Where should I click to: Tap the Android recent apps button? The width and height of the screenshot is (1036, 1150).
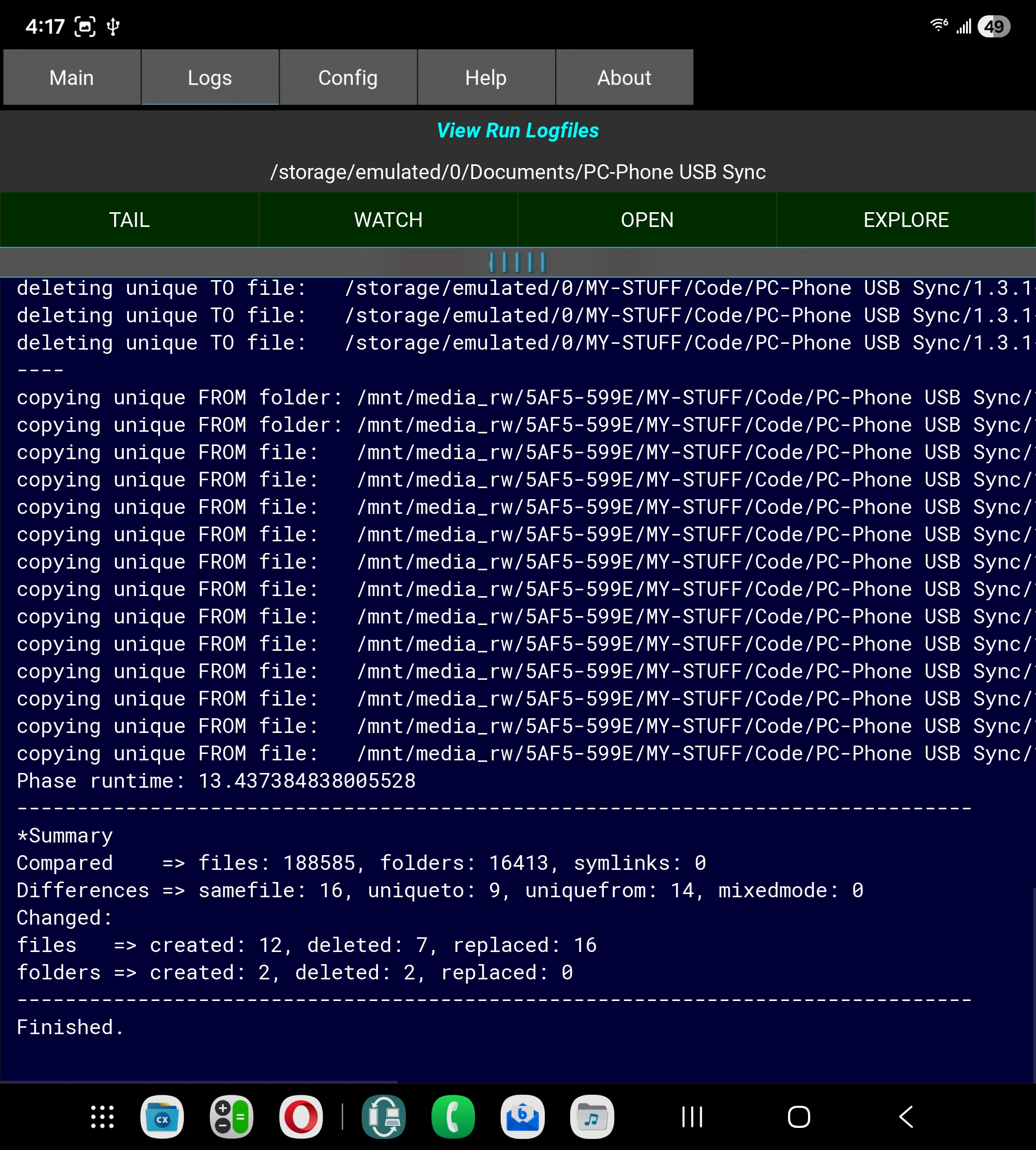click(x=692, y=1117)
